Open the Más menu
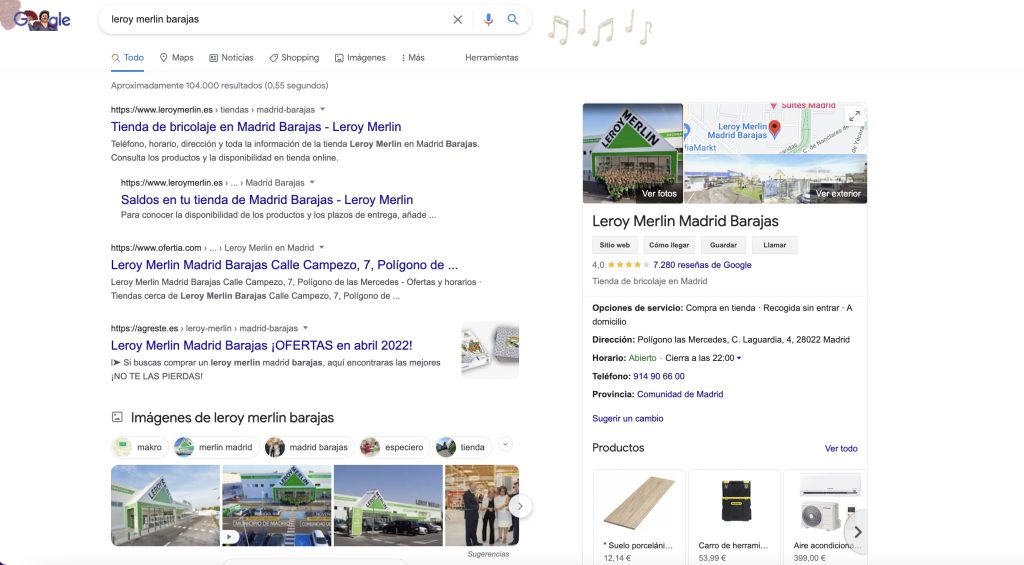This screenshot has height=565, width=1024. click(x=413, y=57)
